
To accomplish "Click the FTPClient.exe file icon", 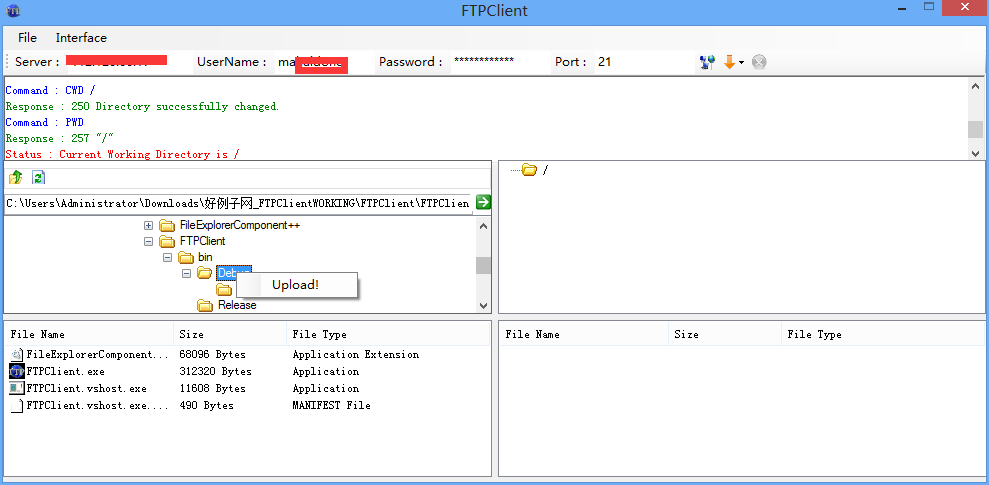I will (x=17, y=371).
